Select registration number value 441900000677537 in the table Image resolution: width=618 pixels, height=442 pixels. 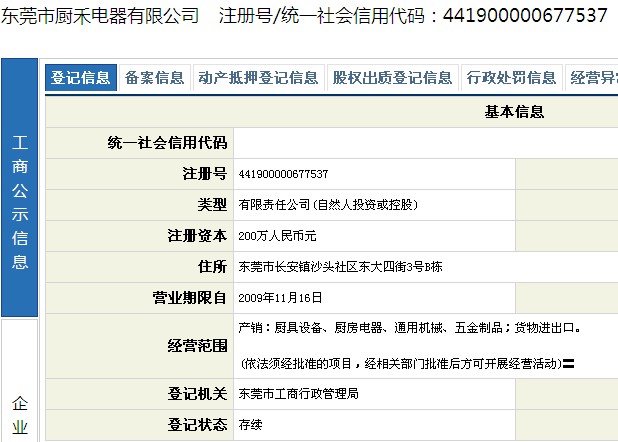pyautogui.click(x=283, y=174)
